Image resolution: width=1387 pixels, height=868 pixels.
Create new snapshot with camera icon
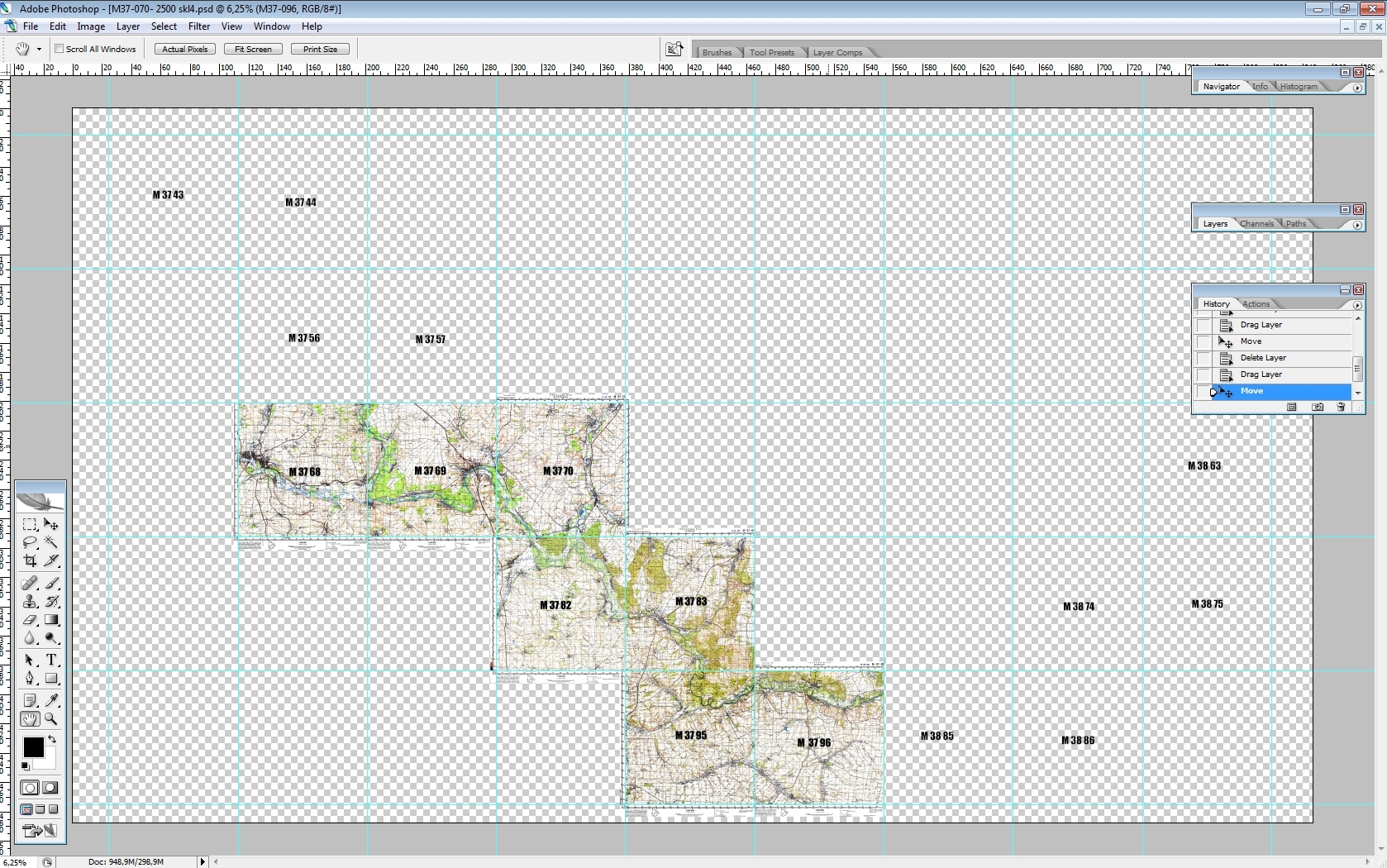pyautogui.click(x=1318, y=408)
